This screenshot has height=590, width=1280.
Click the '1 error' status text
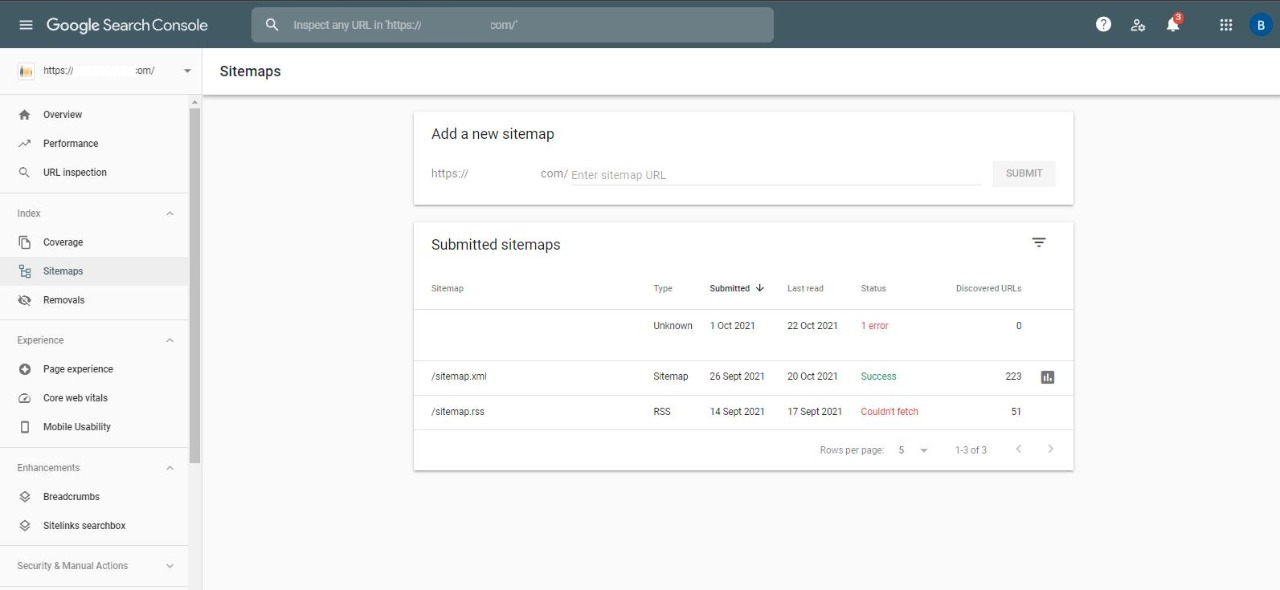pyautogui.click(x=875, y=326)
